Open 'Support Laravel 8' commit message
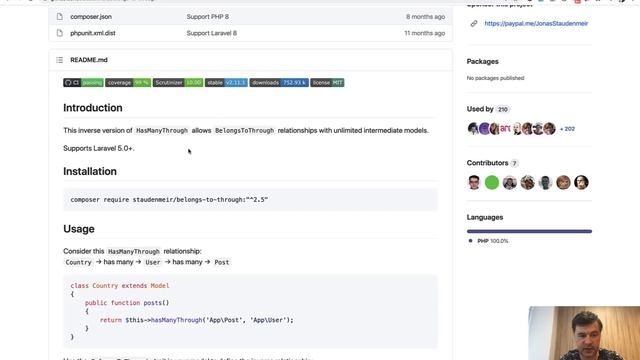Viewport: 640px width, 360px height. point(211,33)
